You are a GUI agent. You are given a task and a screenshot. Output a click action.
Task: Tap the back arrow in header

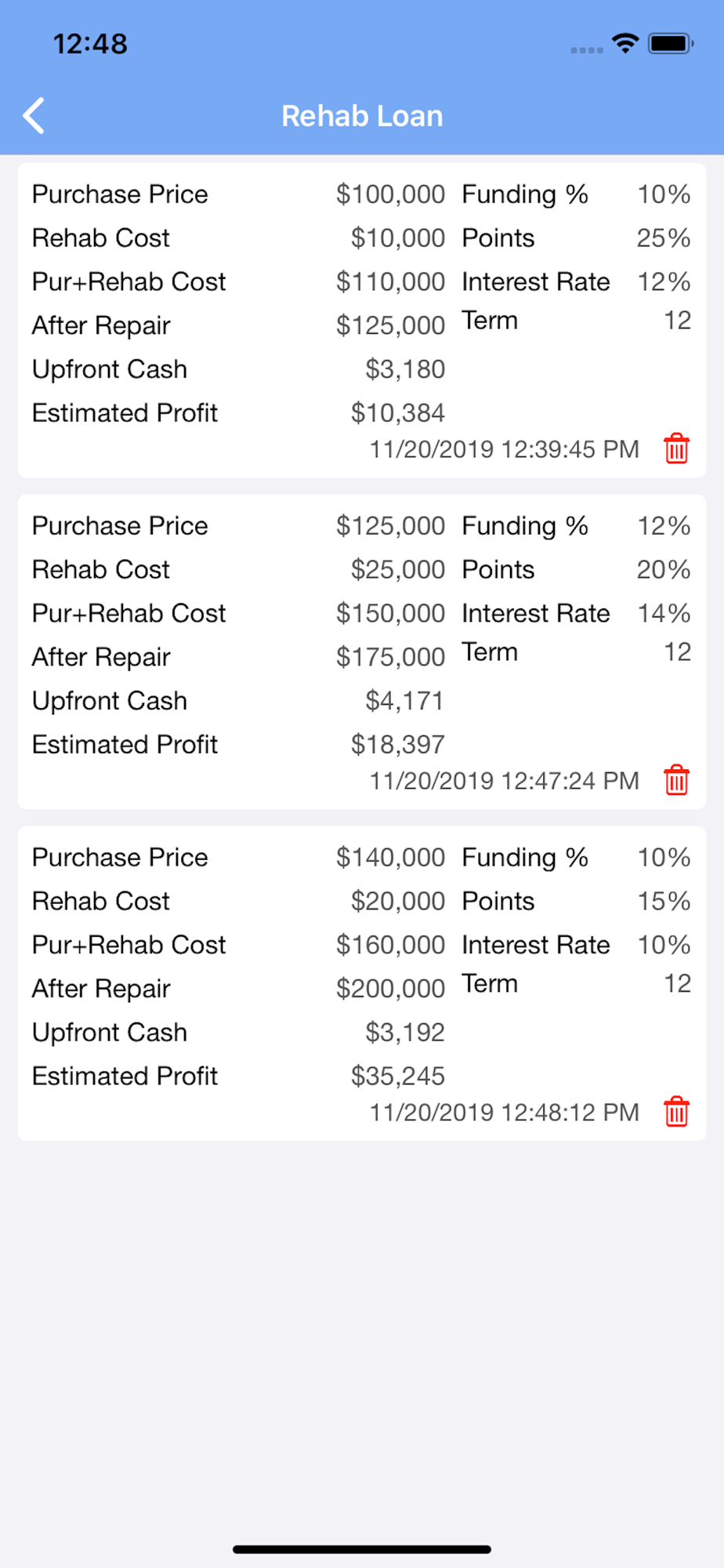click(x=34, y=116)
